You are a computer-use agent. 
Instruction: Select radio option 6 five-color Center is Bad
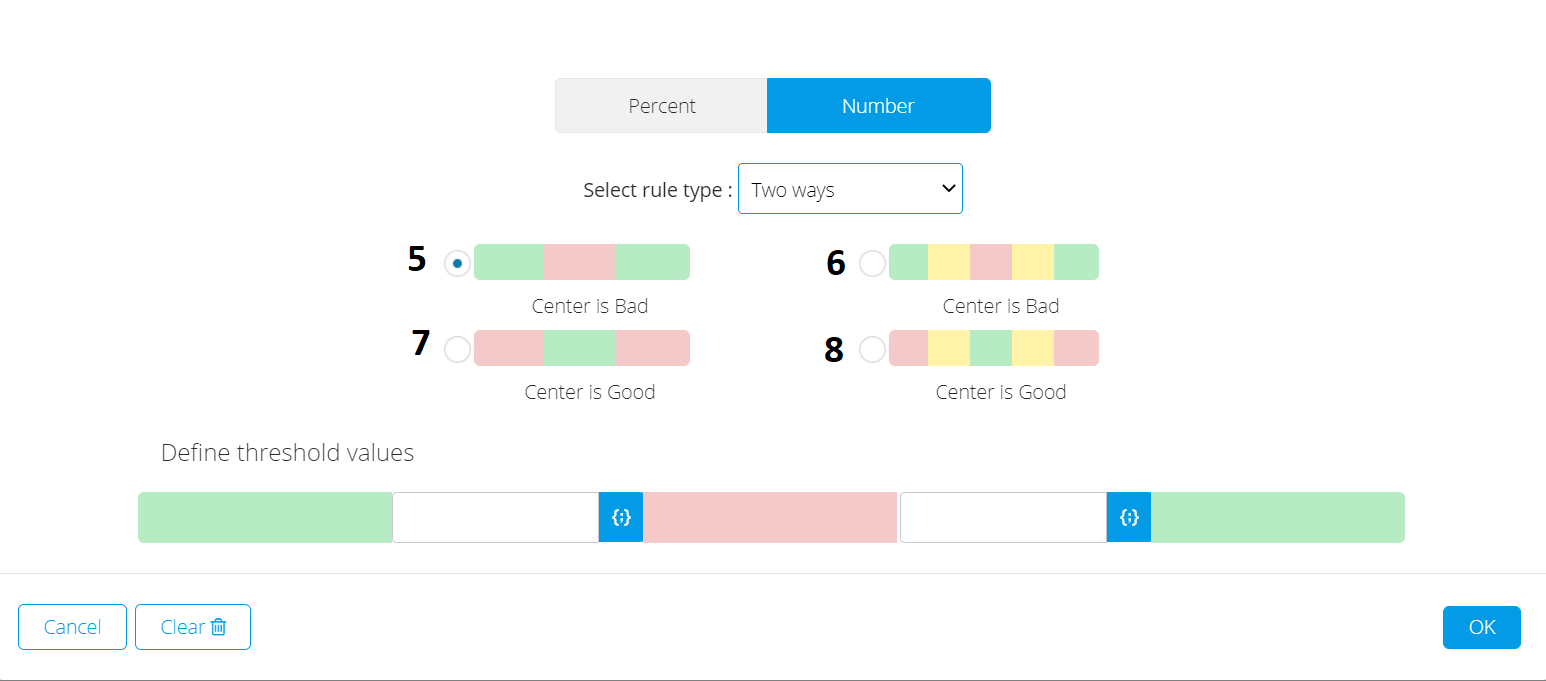[872, 263]
